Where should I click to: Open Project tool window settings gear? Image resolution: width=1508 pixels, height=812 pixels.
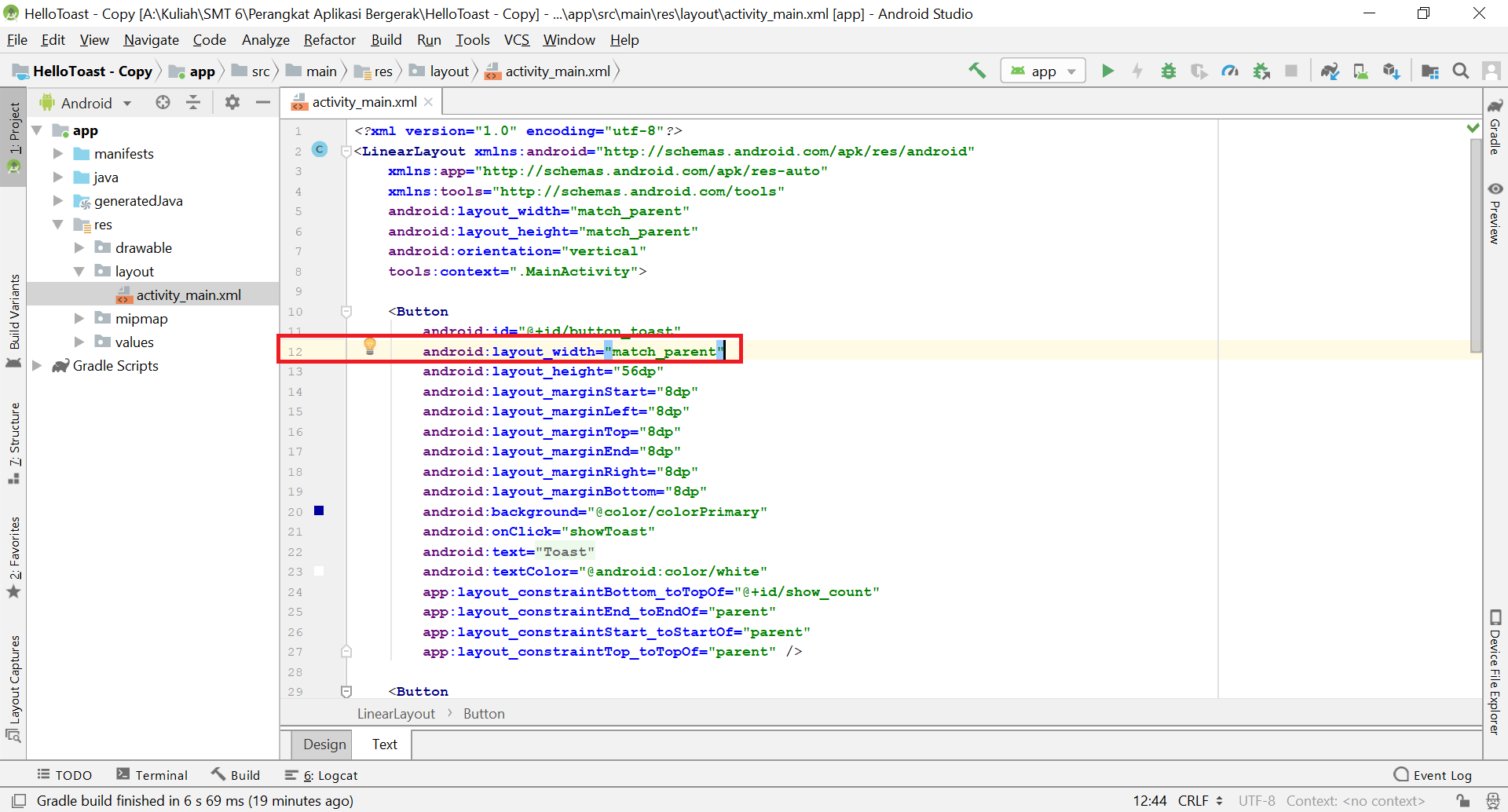coord(232,102)
